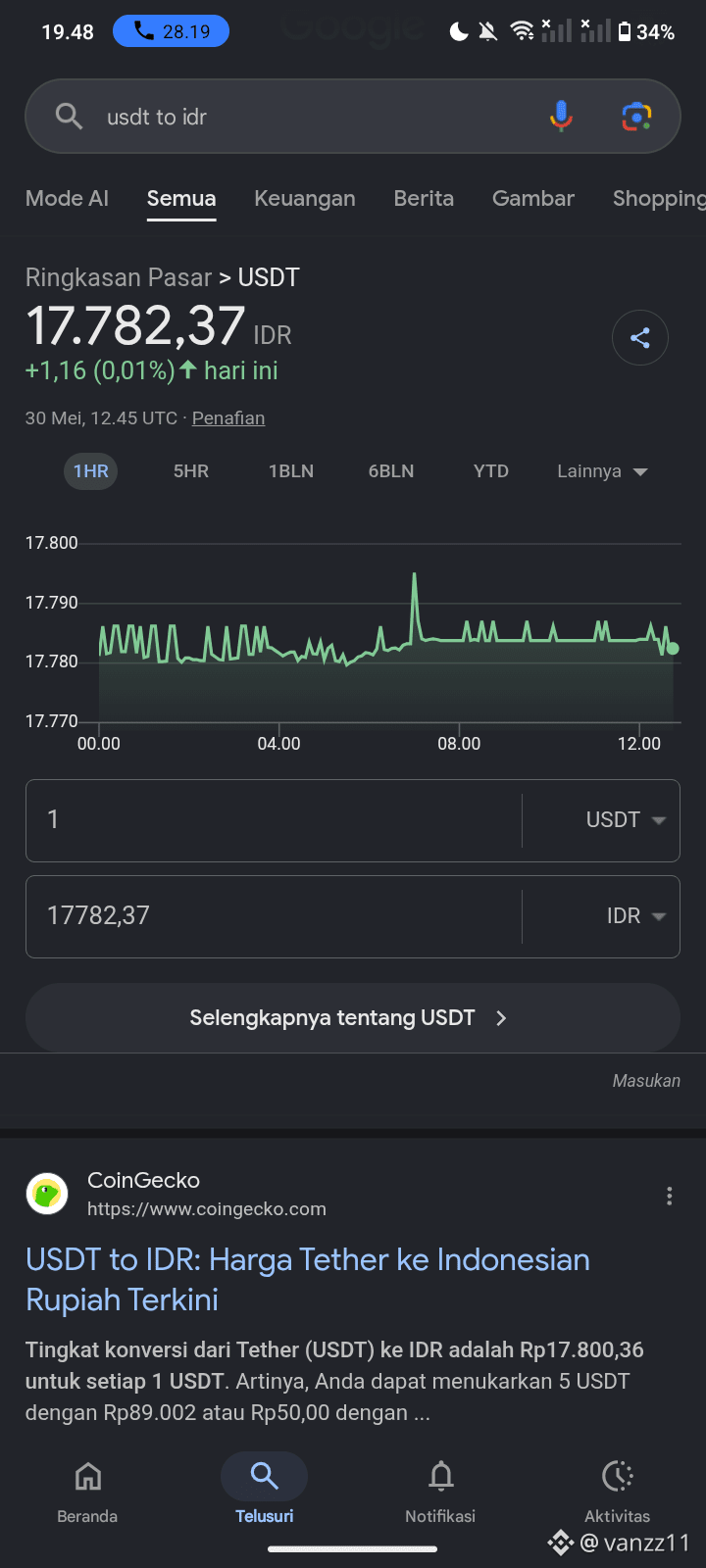
Task: Tap the search magnifier icon in search bar
Action: [69, 117]
